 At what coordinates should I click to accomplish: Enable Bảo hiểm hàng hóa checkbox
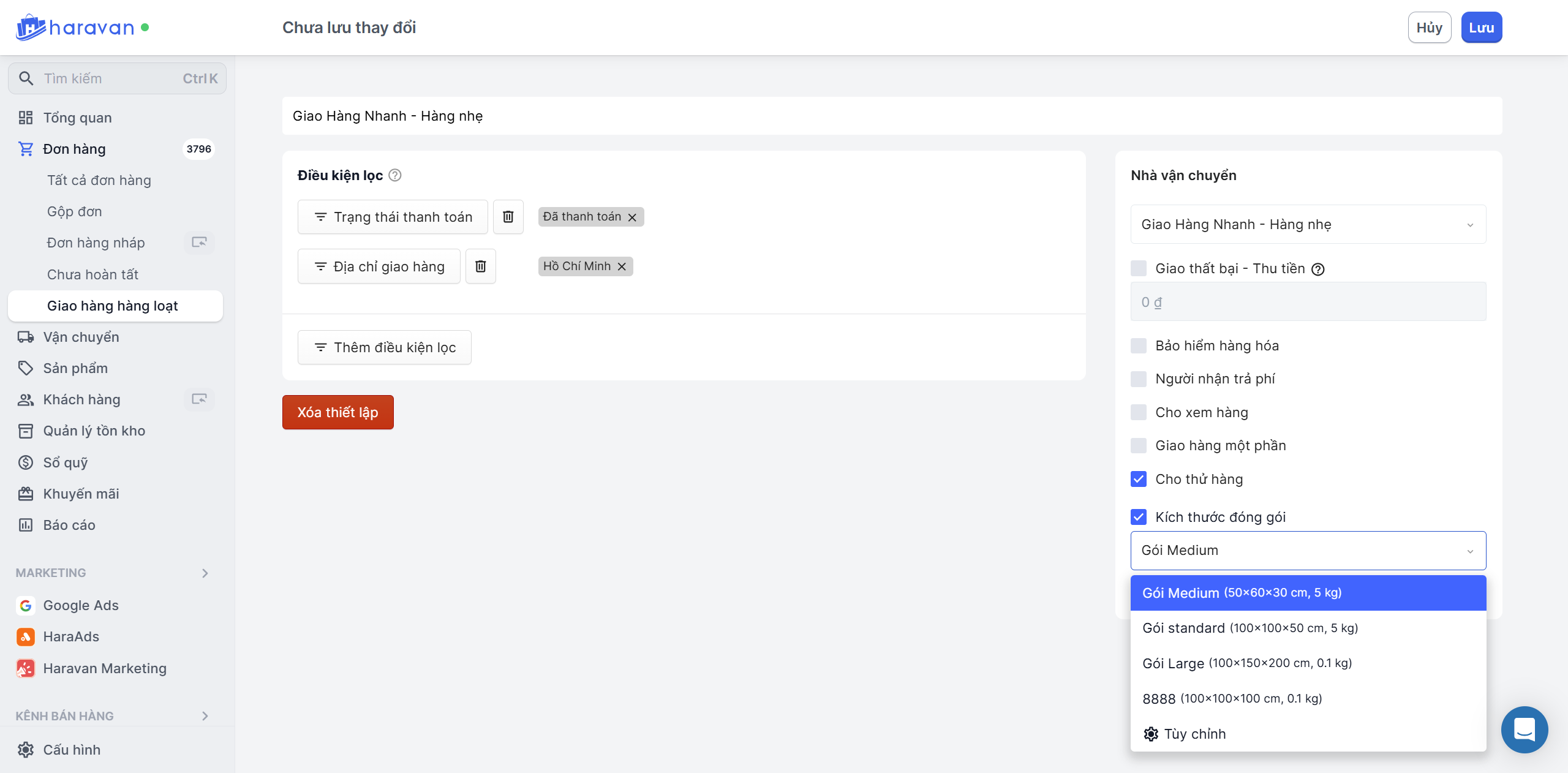point(1139,345)
